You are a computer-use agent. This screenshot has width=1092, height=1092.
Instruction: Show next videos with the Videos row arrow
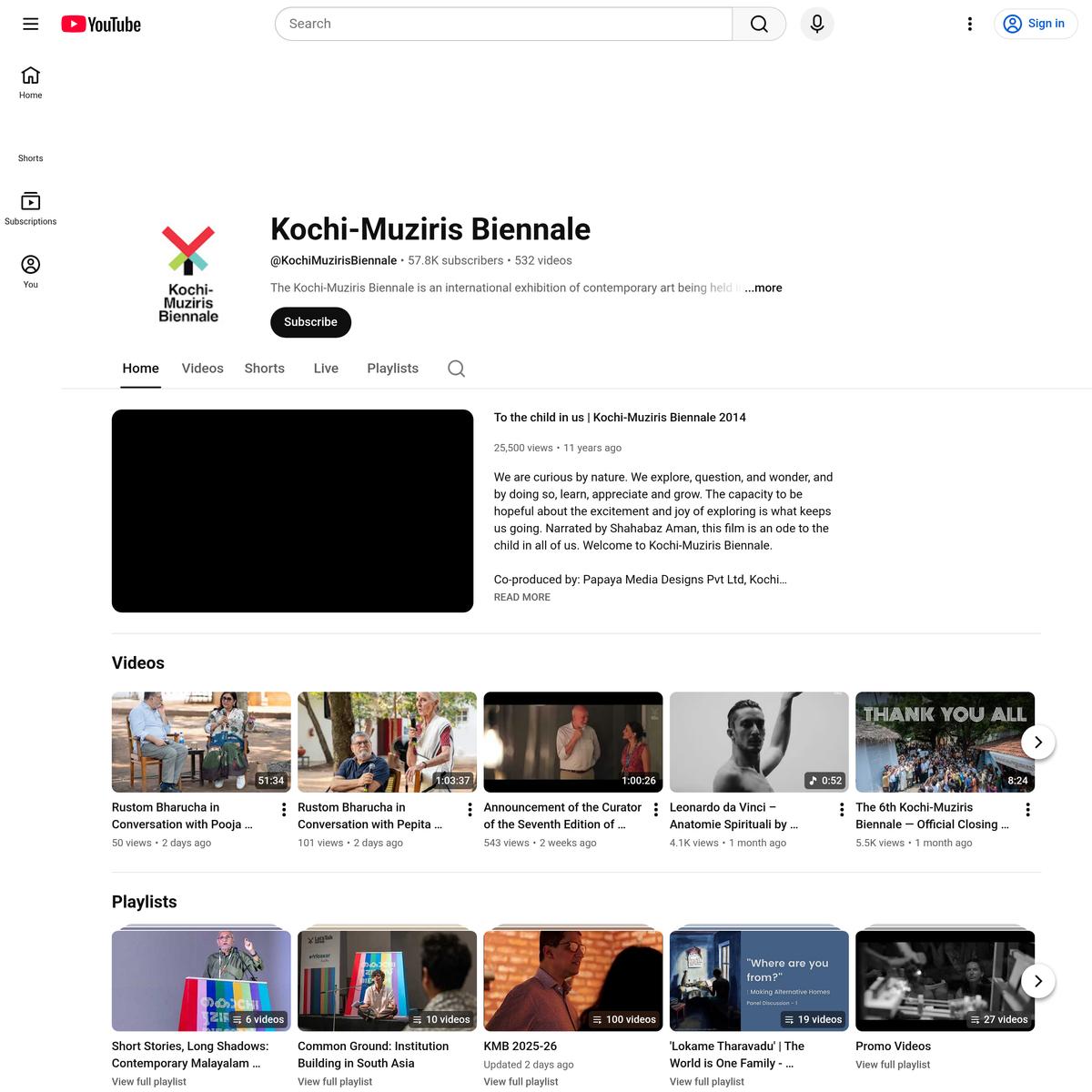1038,743
